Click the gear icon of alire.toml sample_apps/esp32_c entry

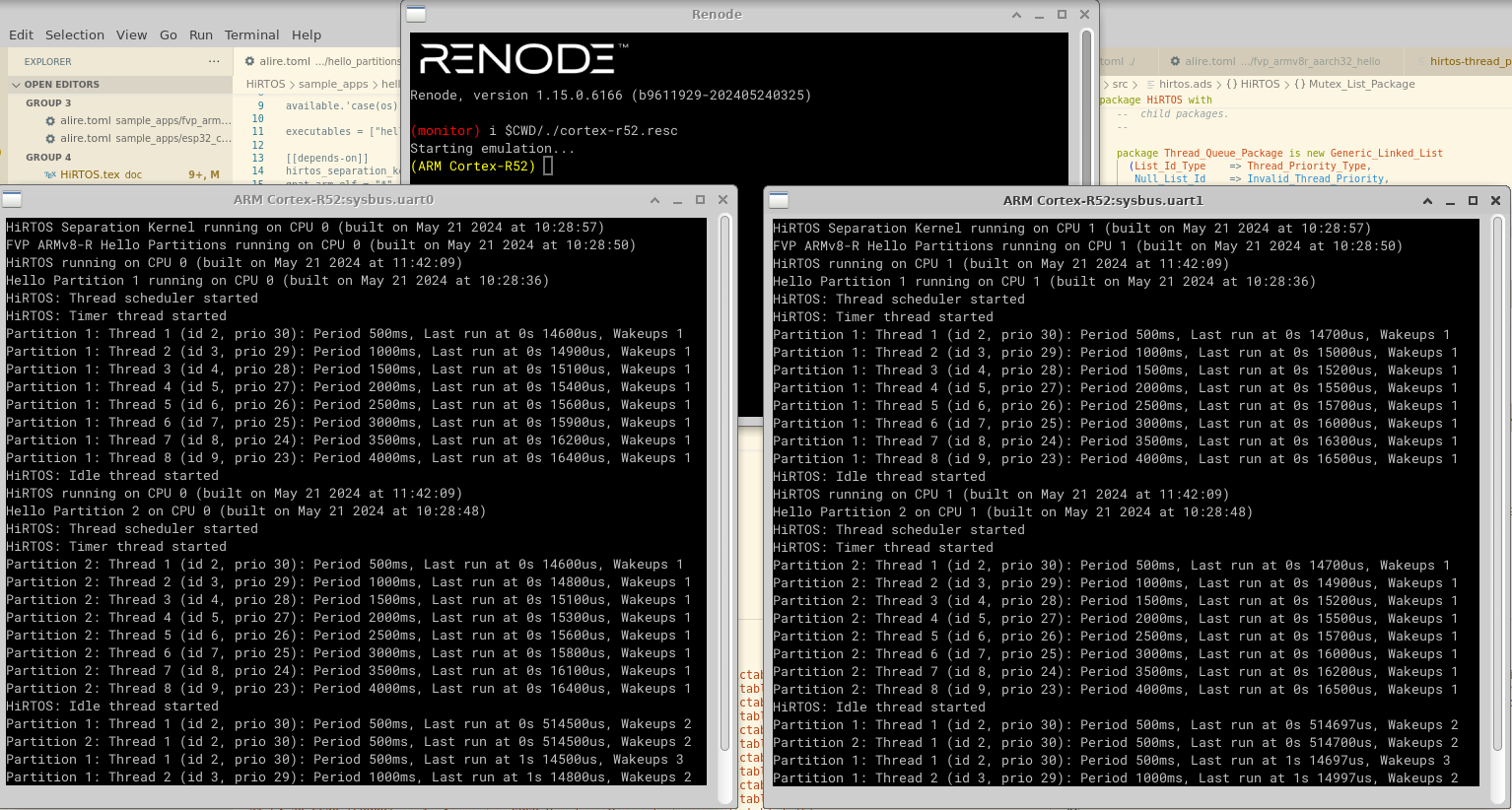click(50, 139)
